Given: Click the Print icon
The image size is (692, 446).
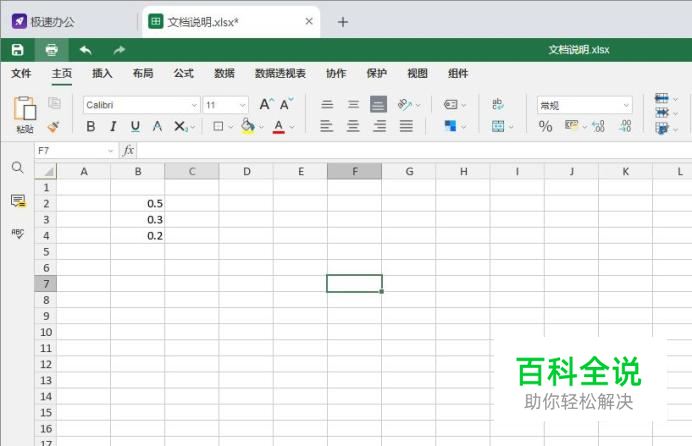Looking at the screenshot, I should coord(52,50).
